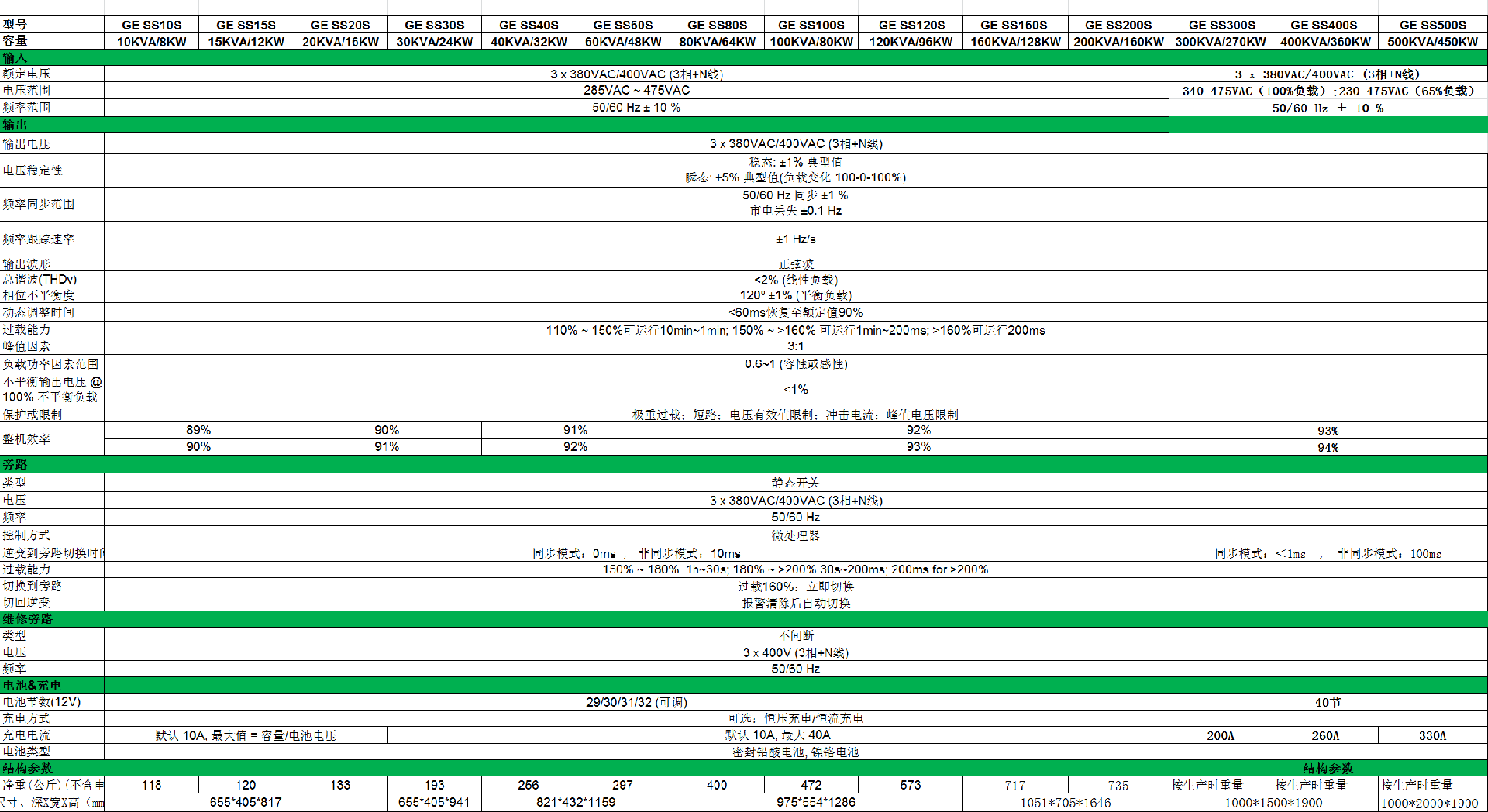This screenshot has width=1488, height=812.
Task: Select the 285VAC ~ 475VAC voltage range cell
Action: 636,91
